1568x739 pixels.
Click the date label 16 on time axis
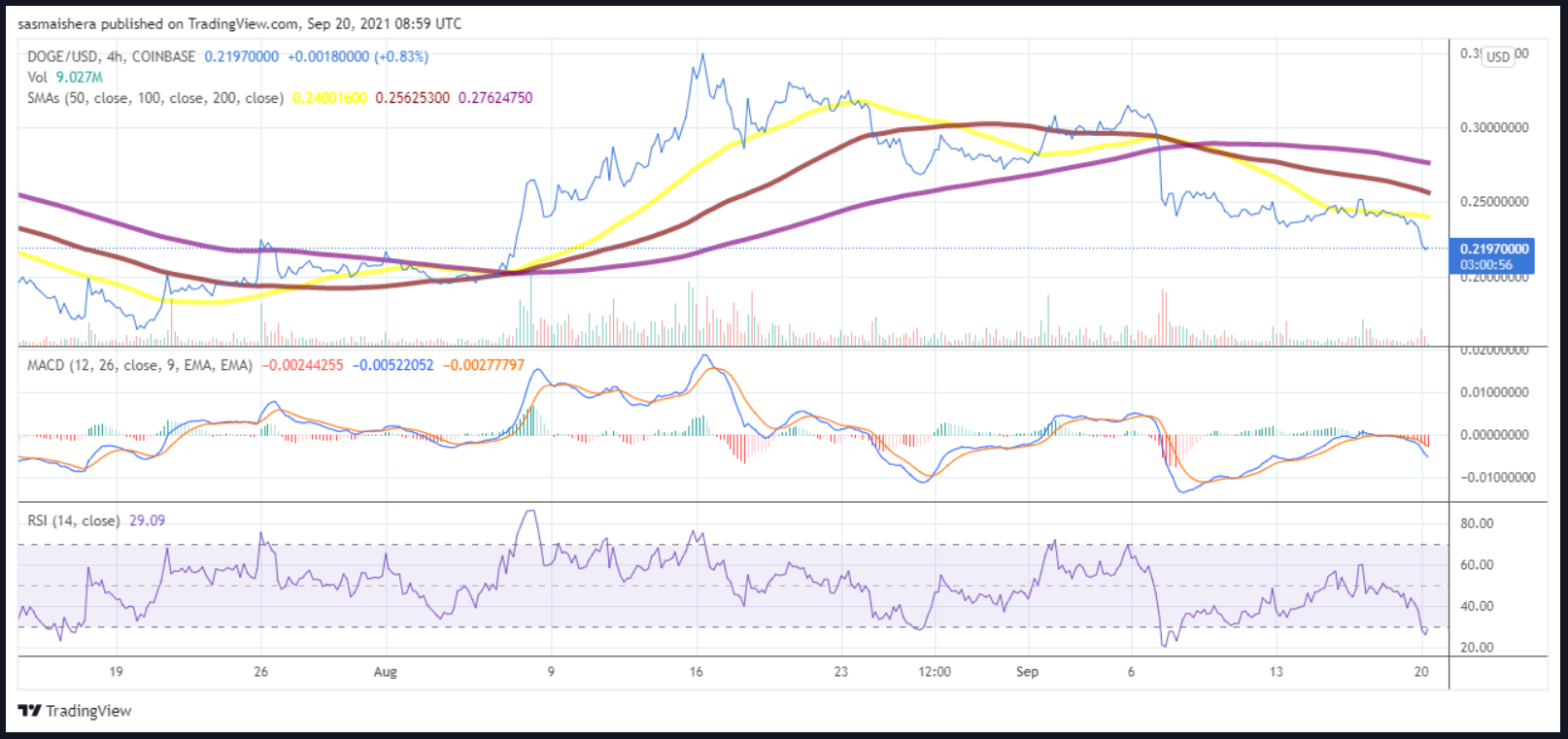point(696,671)
